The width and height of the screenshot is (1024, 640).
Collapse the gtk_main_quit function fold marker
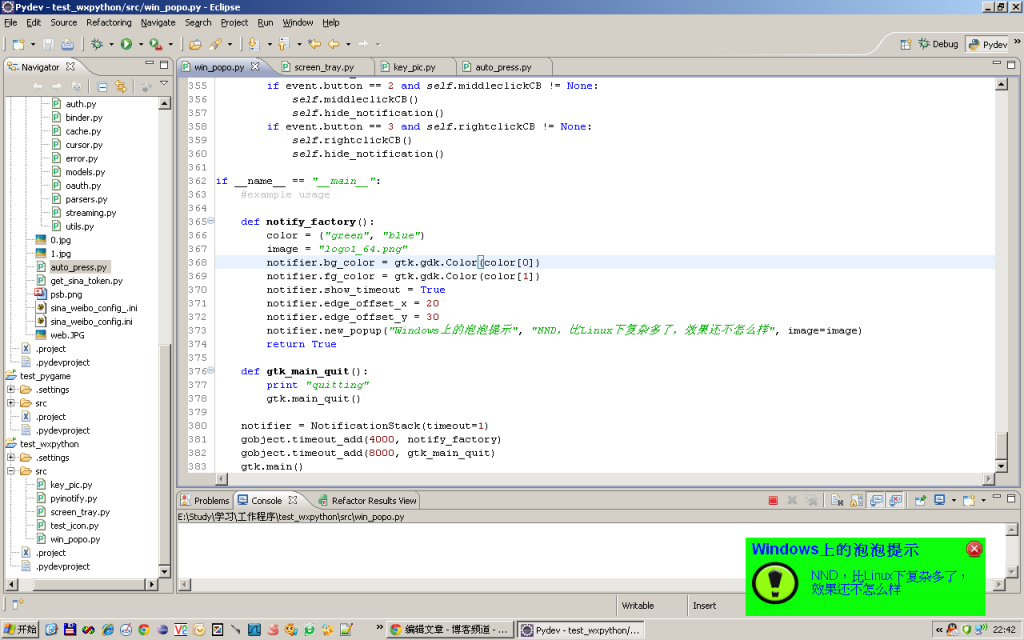pos(211,370)
